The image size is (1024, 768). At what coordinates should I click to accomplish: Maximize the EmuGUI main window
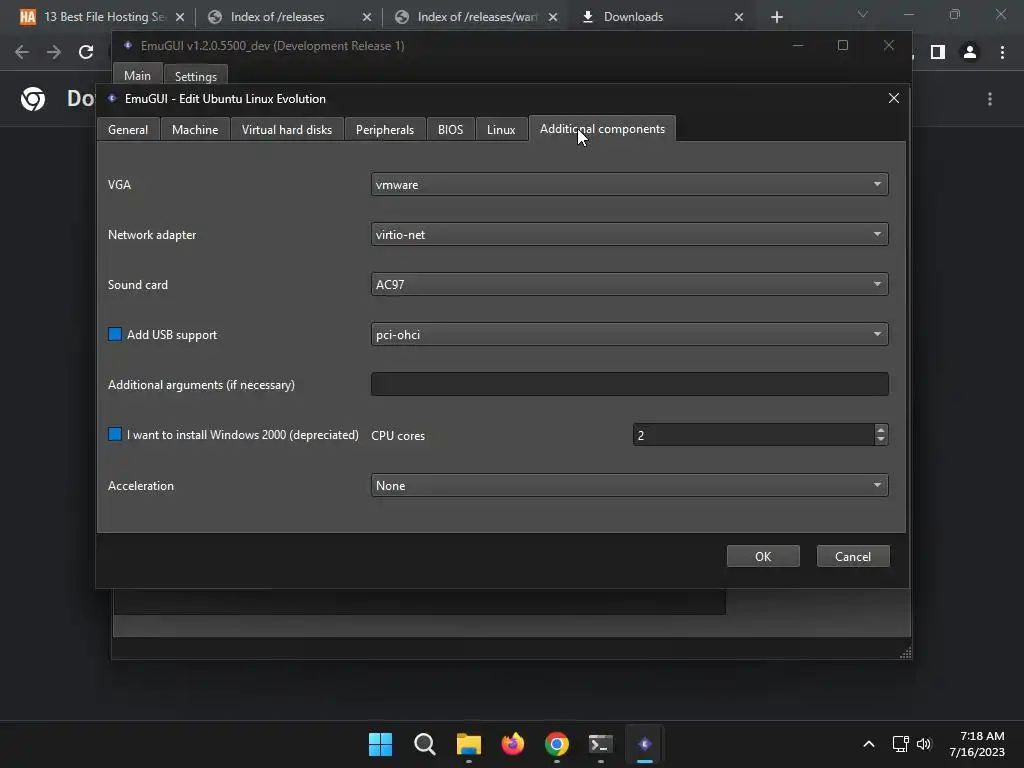[843, 45]
